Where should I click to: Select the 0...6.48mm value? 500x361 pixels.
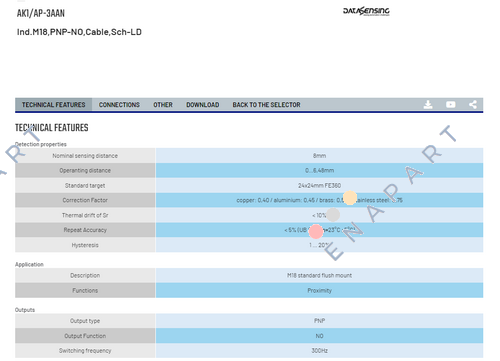pos(319,170)
